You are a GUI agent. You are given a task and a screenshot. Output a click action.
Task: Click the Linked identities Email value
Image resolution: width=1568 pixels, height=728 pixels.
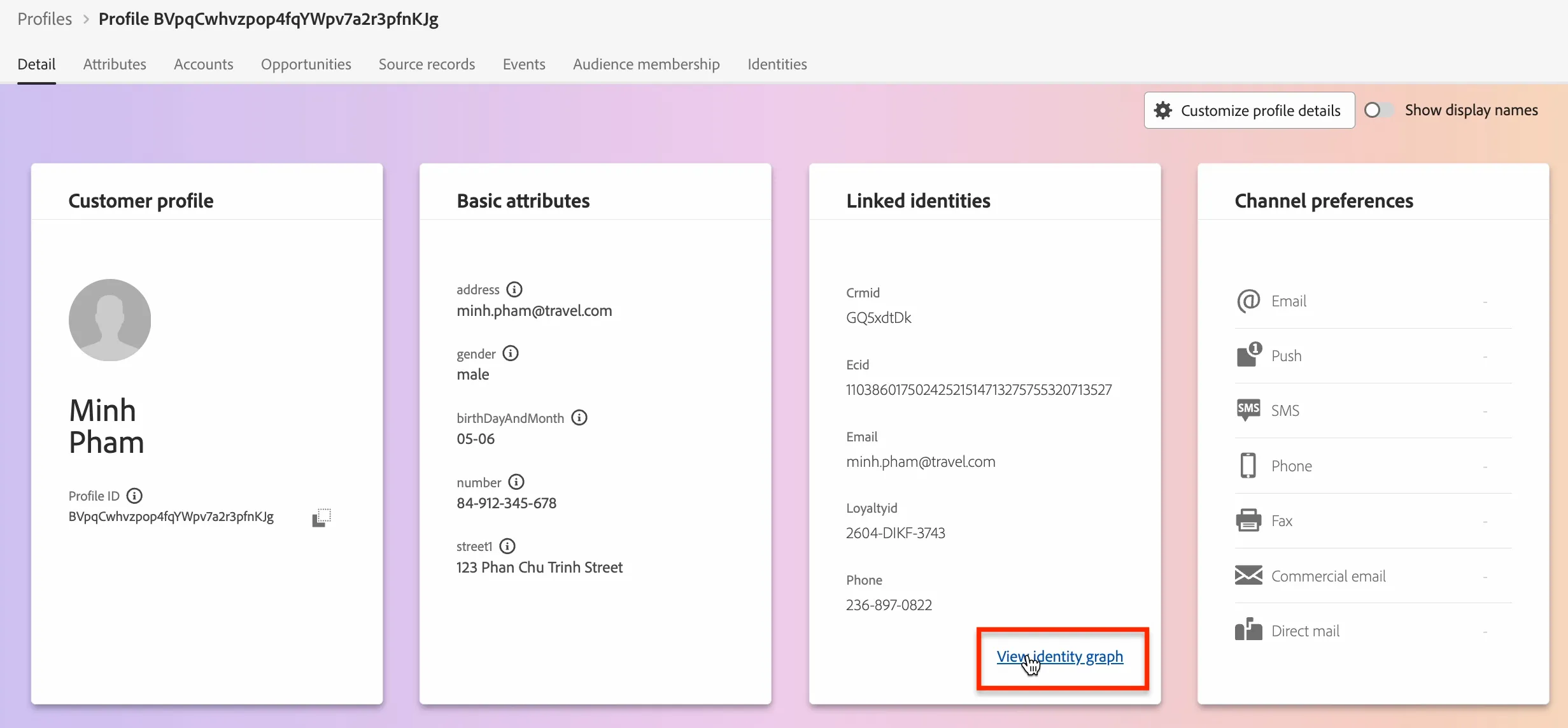click(921, 462)
